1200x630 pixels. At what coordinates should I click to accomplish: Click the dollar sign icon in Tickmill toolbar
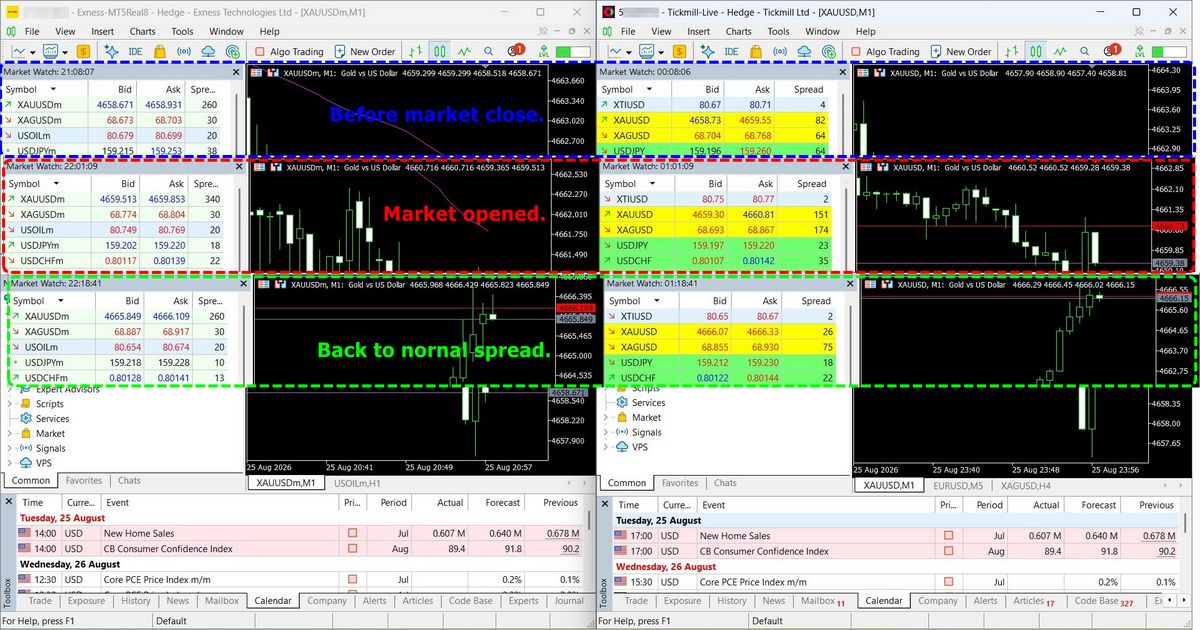pos(679,51)
